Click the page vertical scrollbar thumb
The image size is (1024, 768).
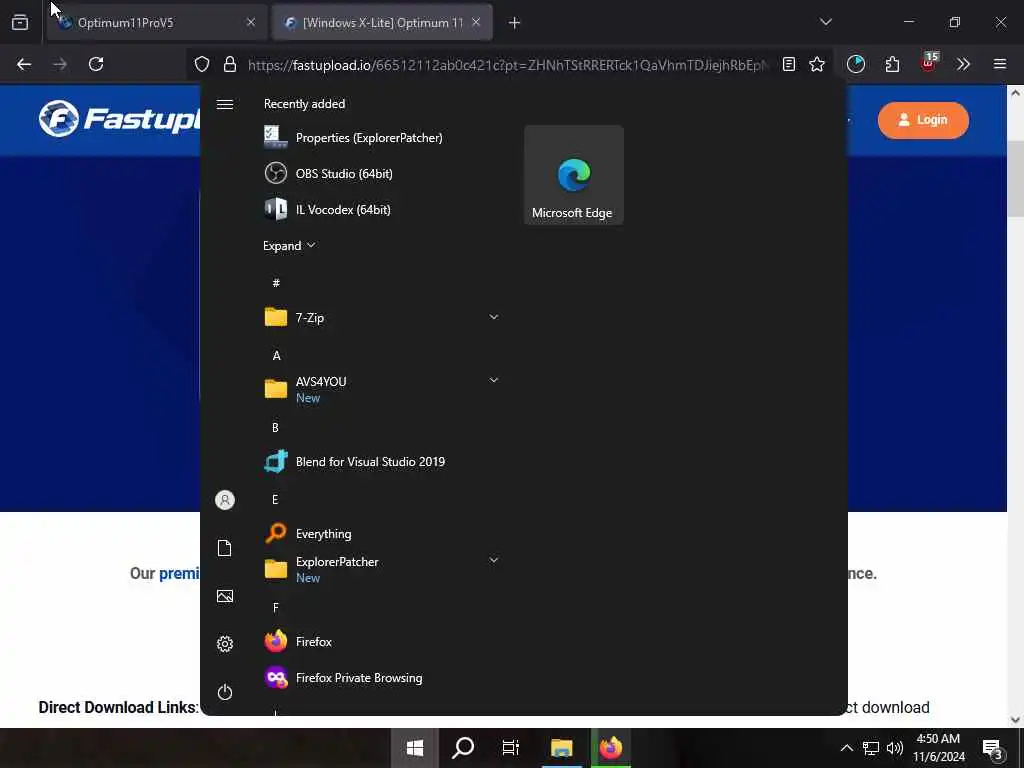point(1016,178)
